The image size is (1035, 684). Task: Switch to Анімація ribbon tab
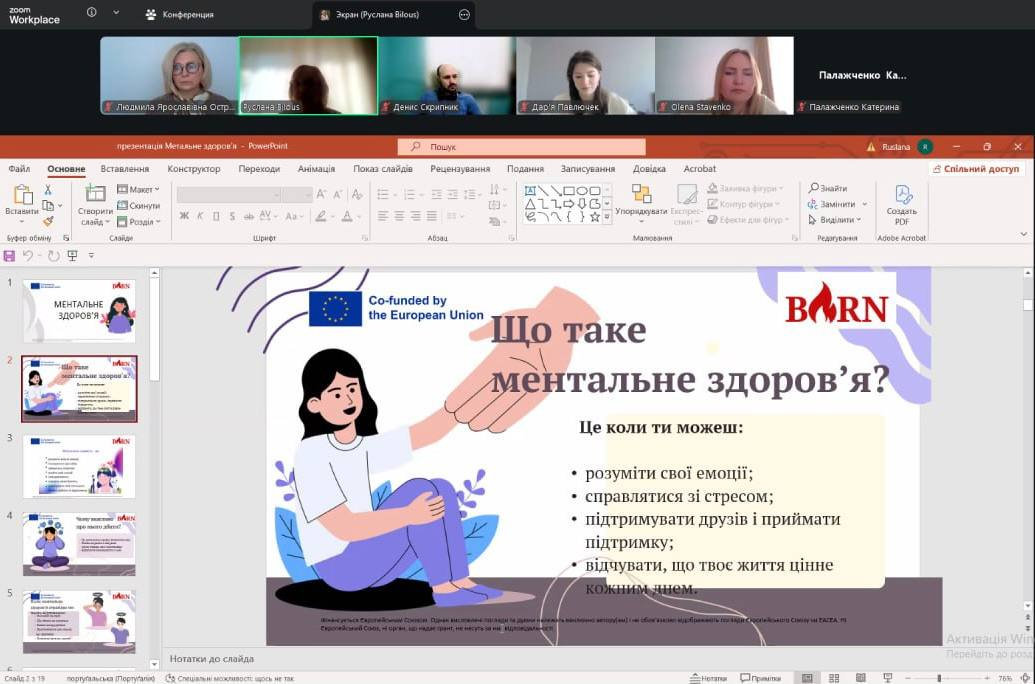coord(316,168)
